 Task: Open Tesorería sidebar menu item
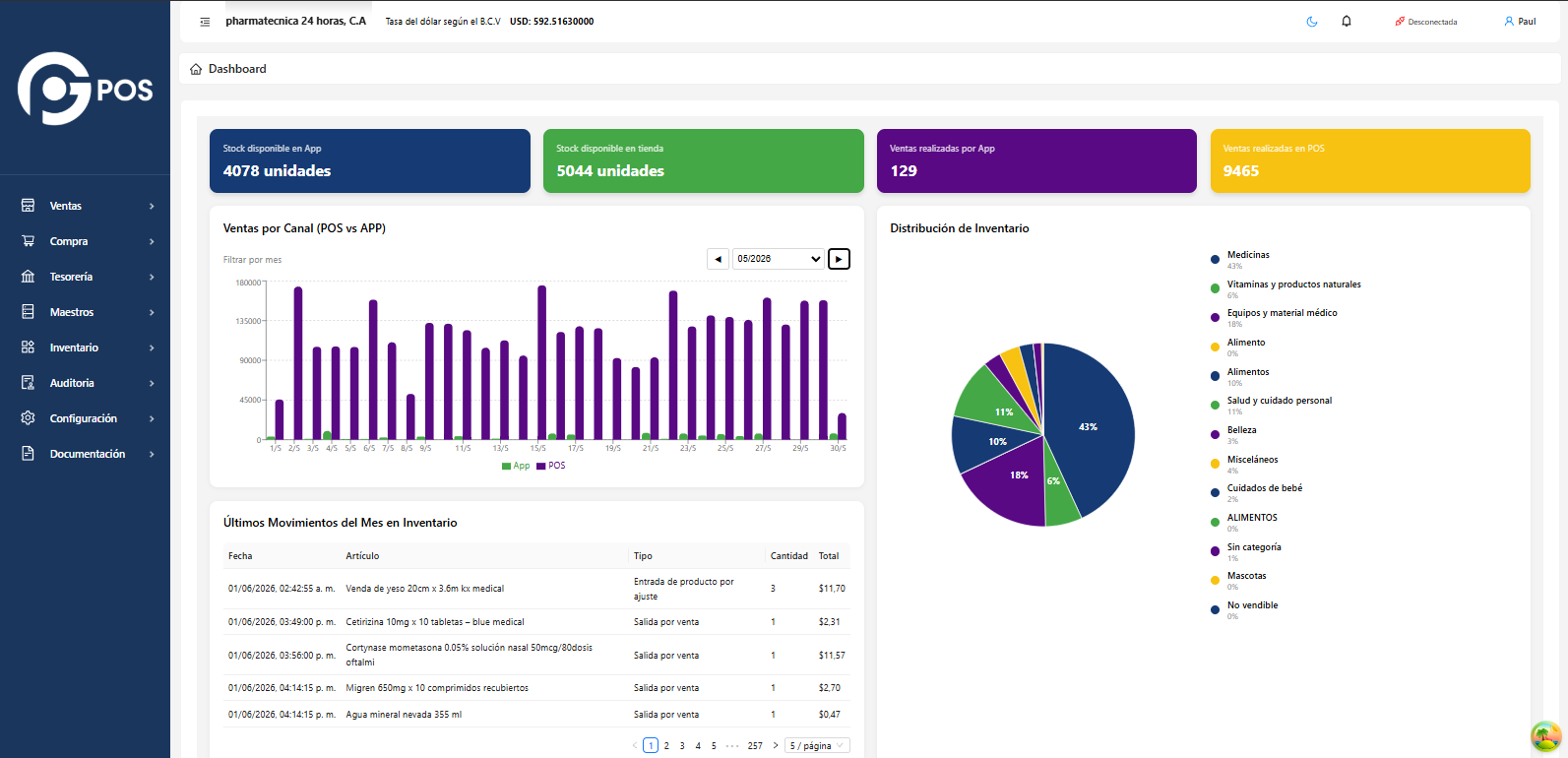[86, 277]
